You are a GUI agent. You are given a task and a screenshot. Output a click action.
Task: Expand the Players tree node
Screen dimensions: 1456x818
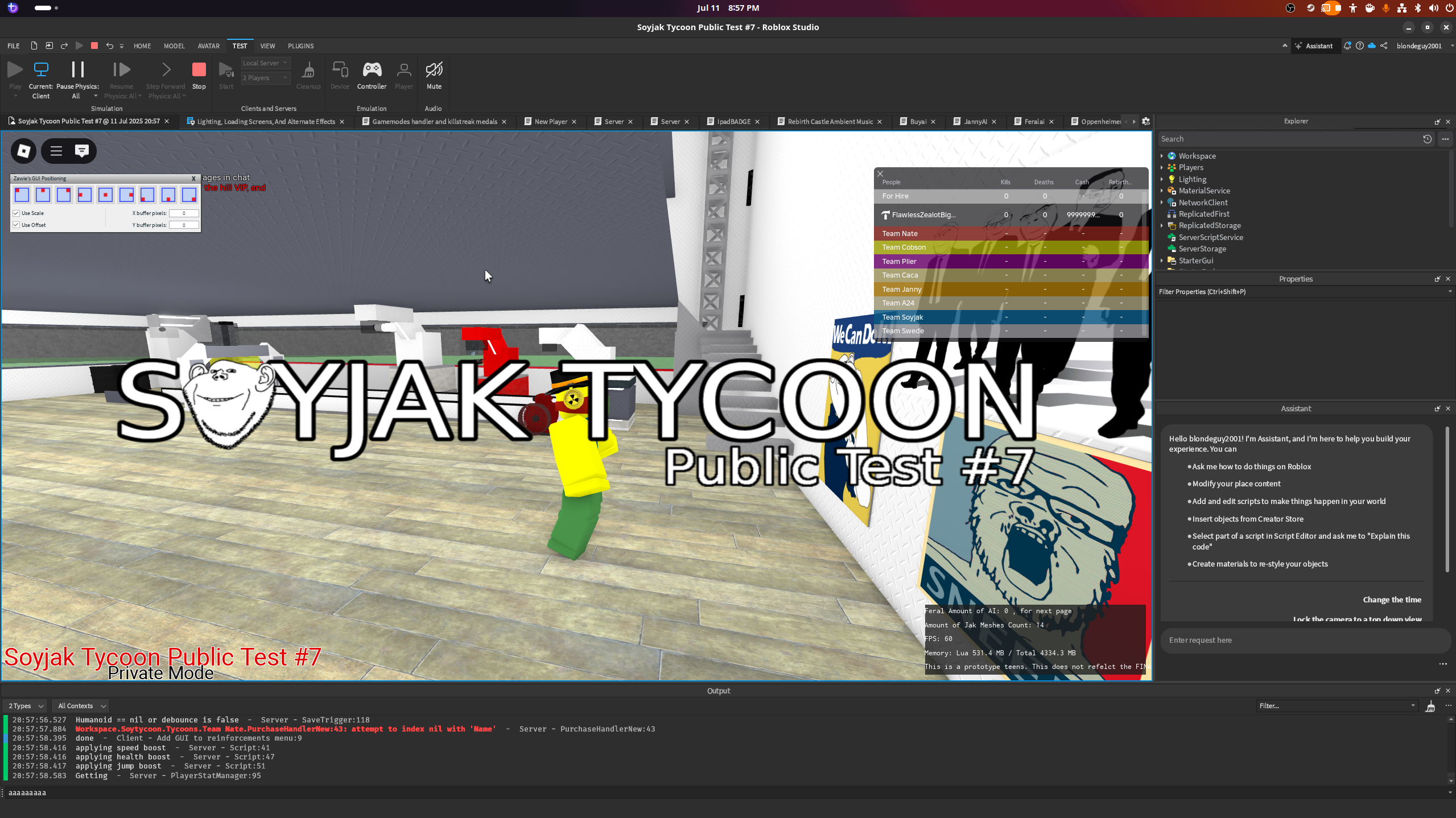(1162, 167)
